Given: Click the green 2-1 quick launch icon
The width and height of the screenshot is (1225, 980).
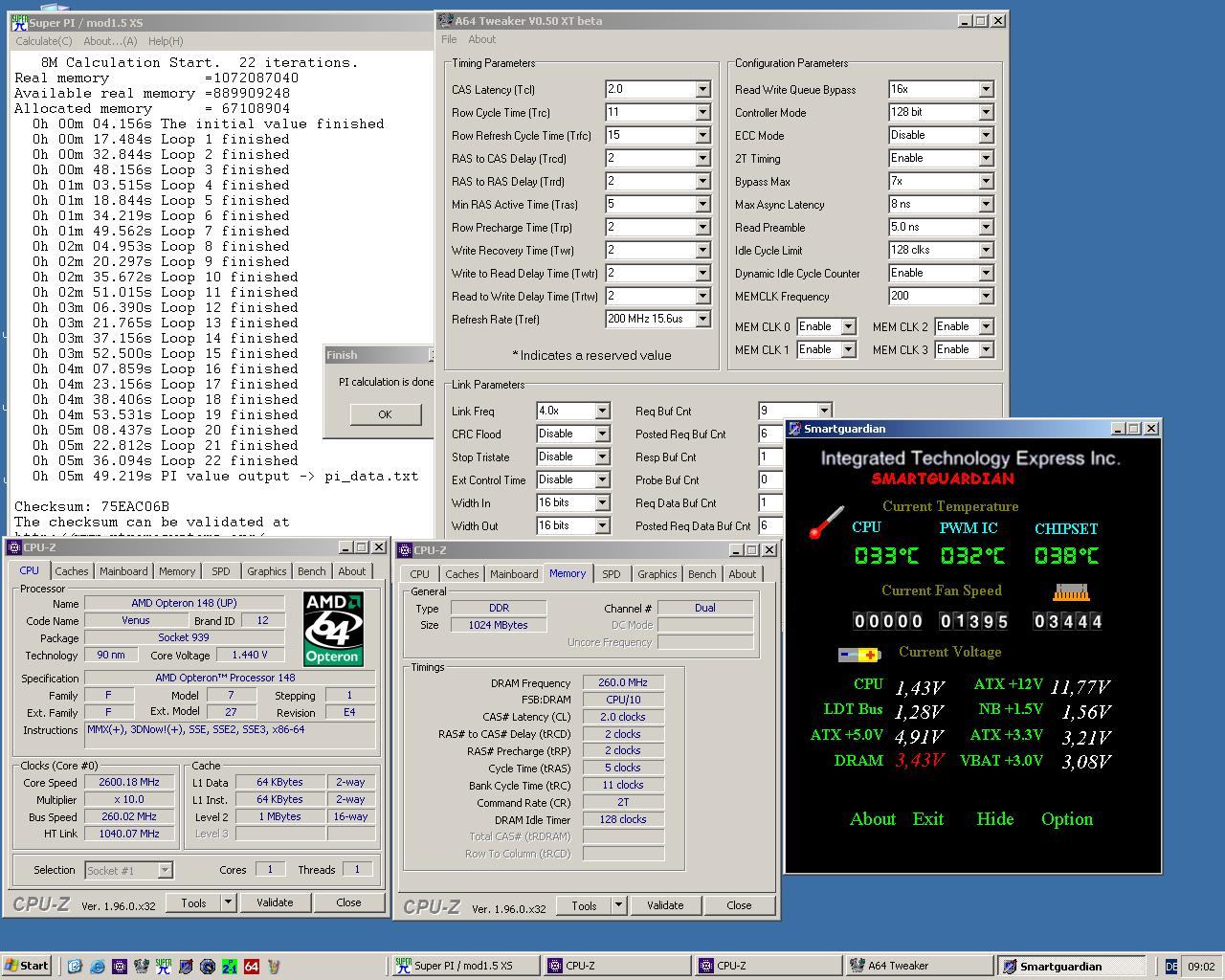Looking at the screenshot, I should (230, 967).
